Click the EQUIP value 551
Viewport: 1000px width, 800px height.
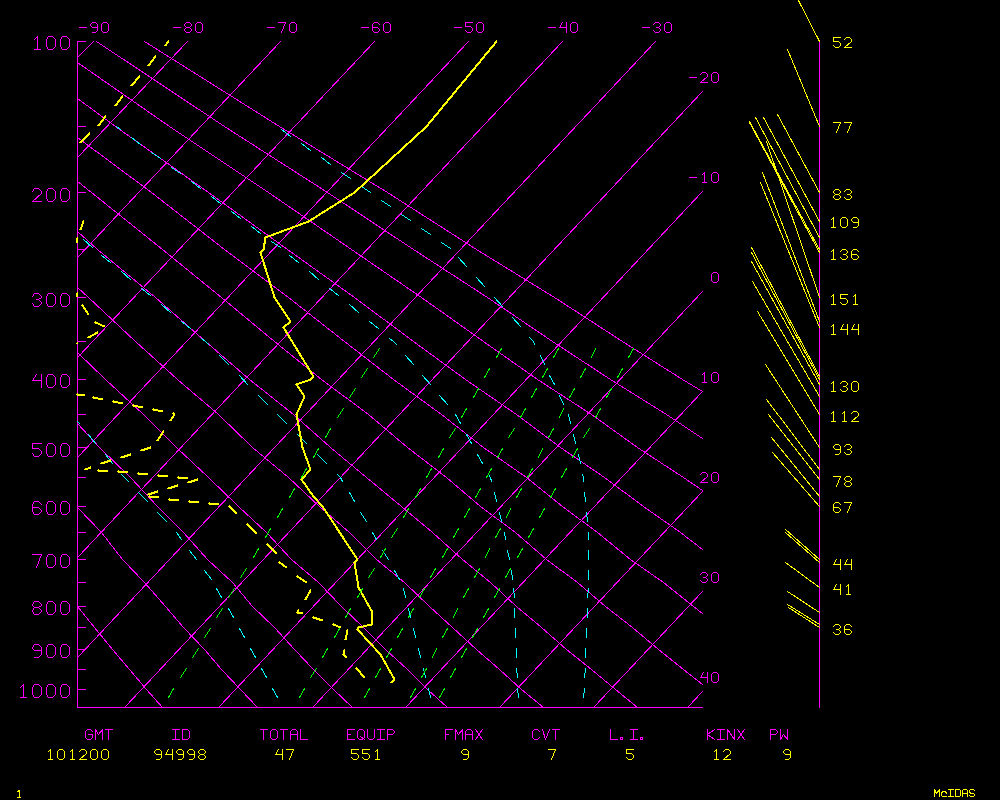(365, 755)
